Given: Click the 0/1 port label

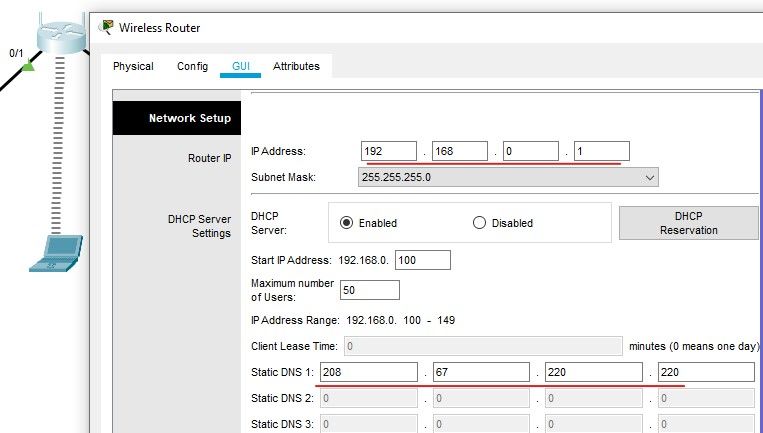Looking at the screenshot, I should click(x=16, y=53).
